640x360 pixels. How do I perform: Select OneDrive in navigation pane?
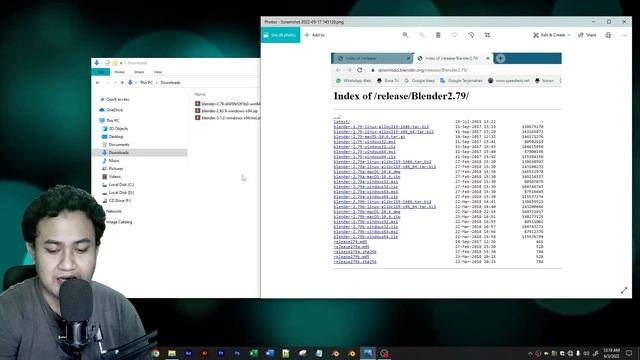(x=111, y=110)
